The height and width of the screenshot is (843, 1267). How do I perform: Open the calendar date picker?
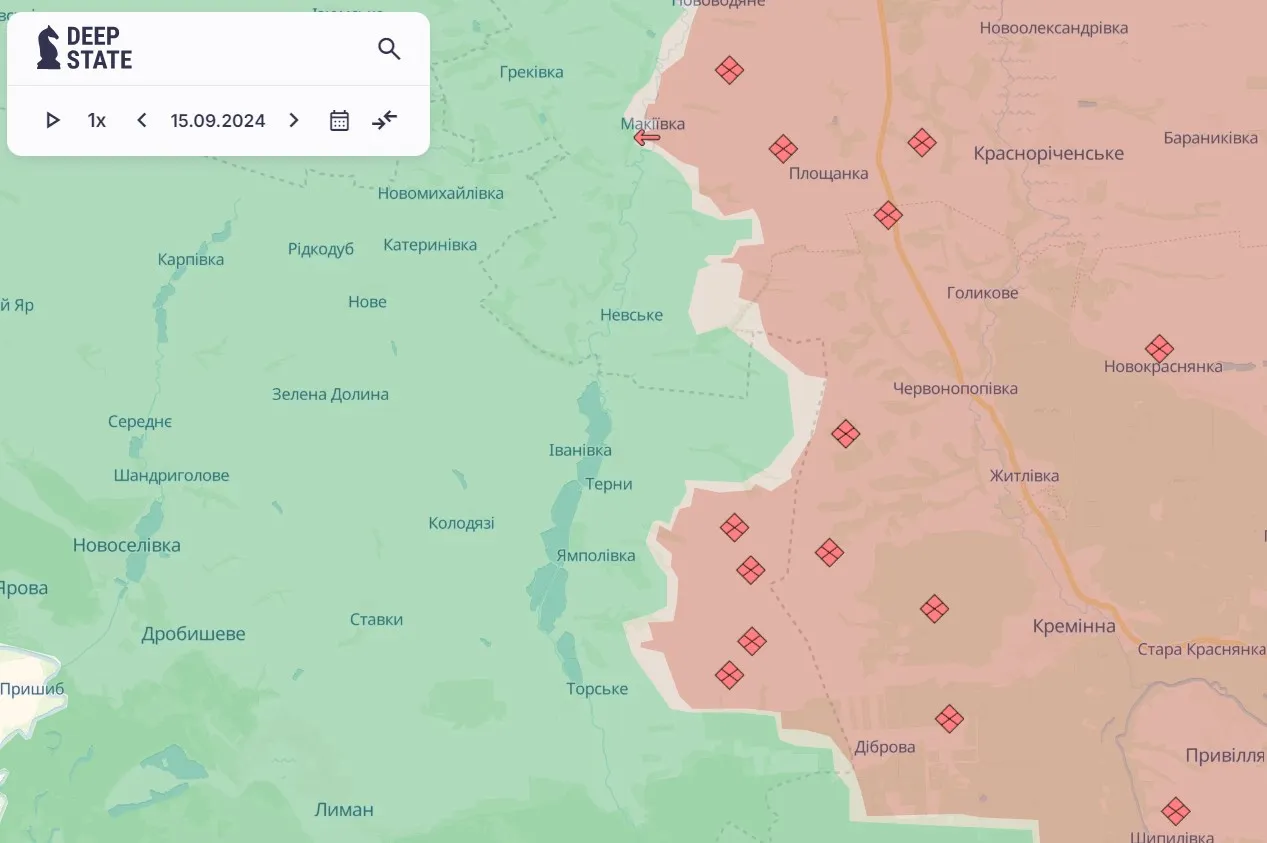pos(339,121)
